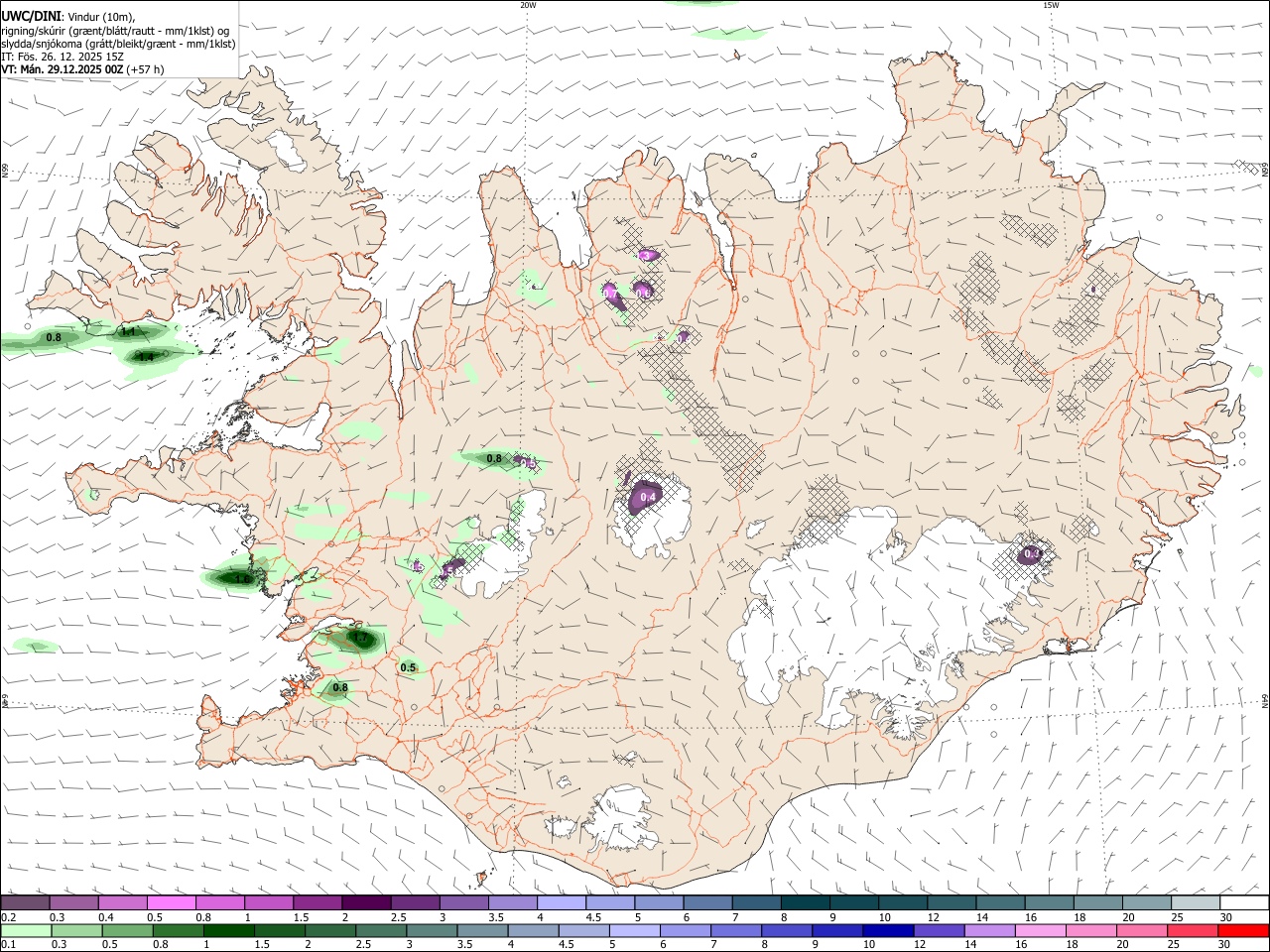
Task: Click the 1.4 rain value off the Westfjords
Action: 146,356
